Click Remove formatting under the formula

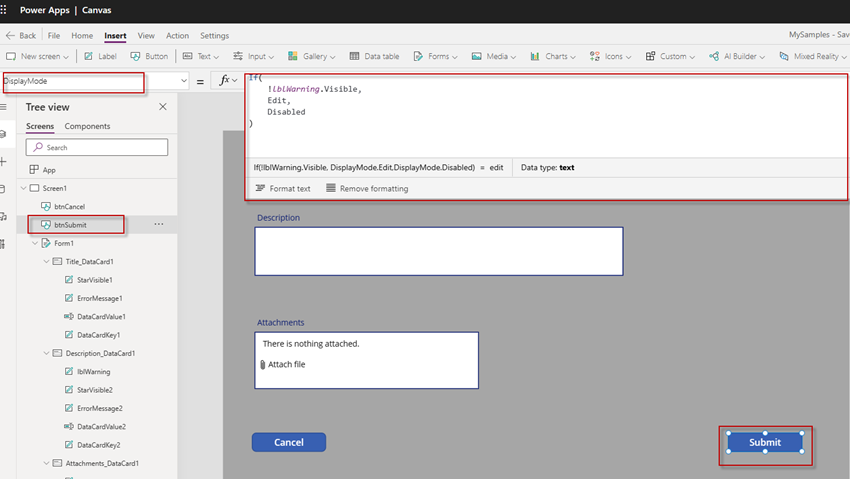click(367, 189)
